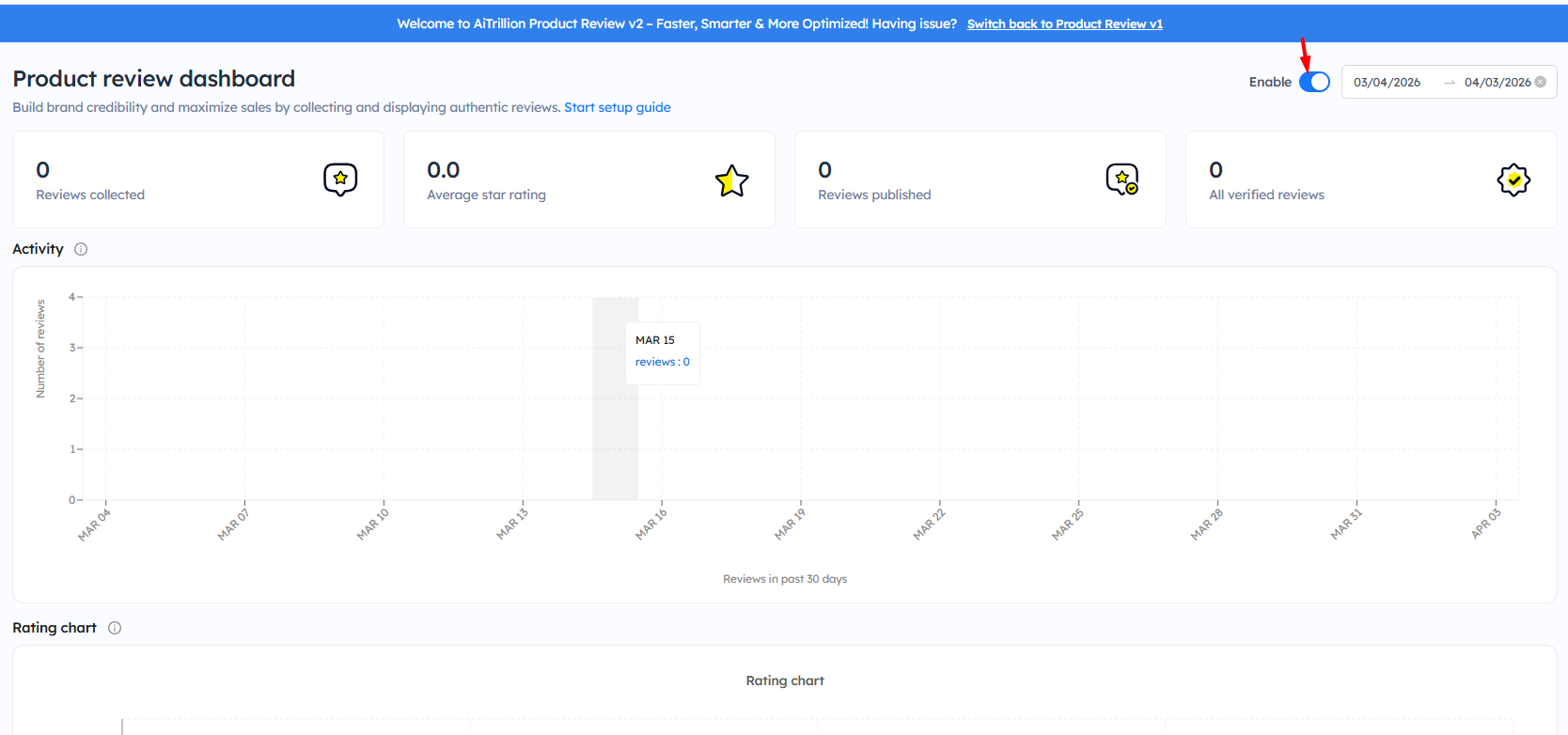Click the Reviews published icon
This screenshot has height=735, width=1568.
click(1121, 179)
